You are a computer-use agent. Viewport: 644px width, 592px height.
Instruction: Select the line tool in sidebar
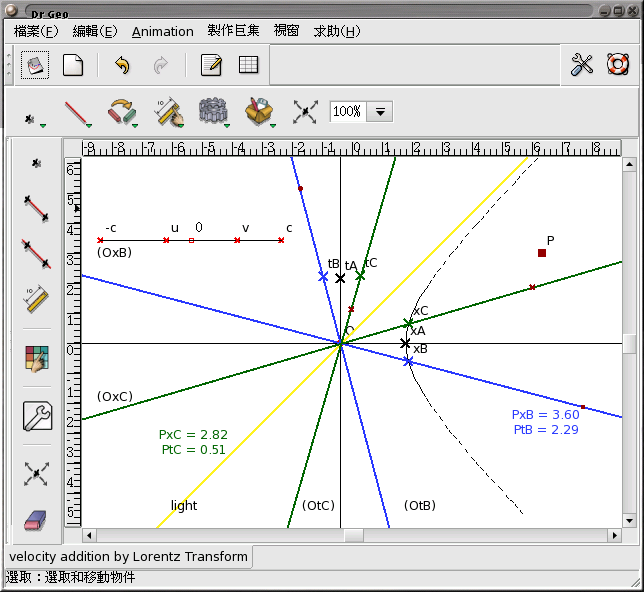pyautogui.click(x=36, y=253)
